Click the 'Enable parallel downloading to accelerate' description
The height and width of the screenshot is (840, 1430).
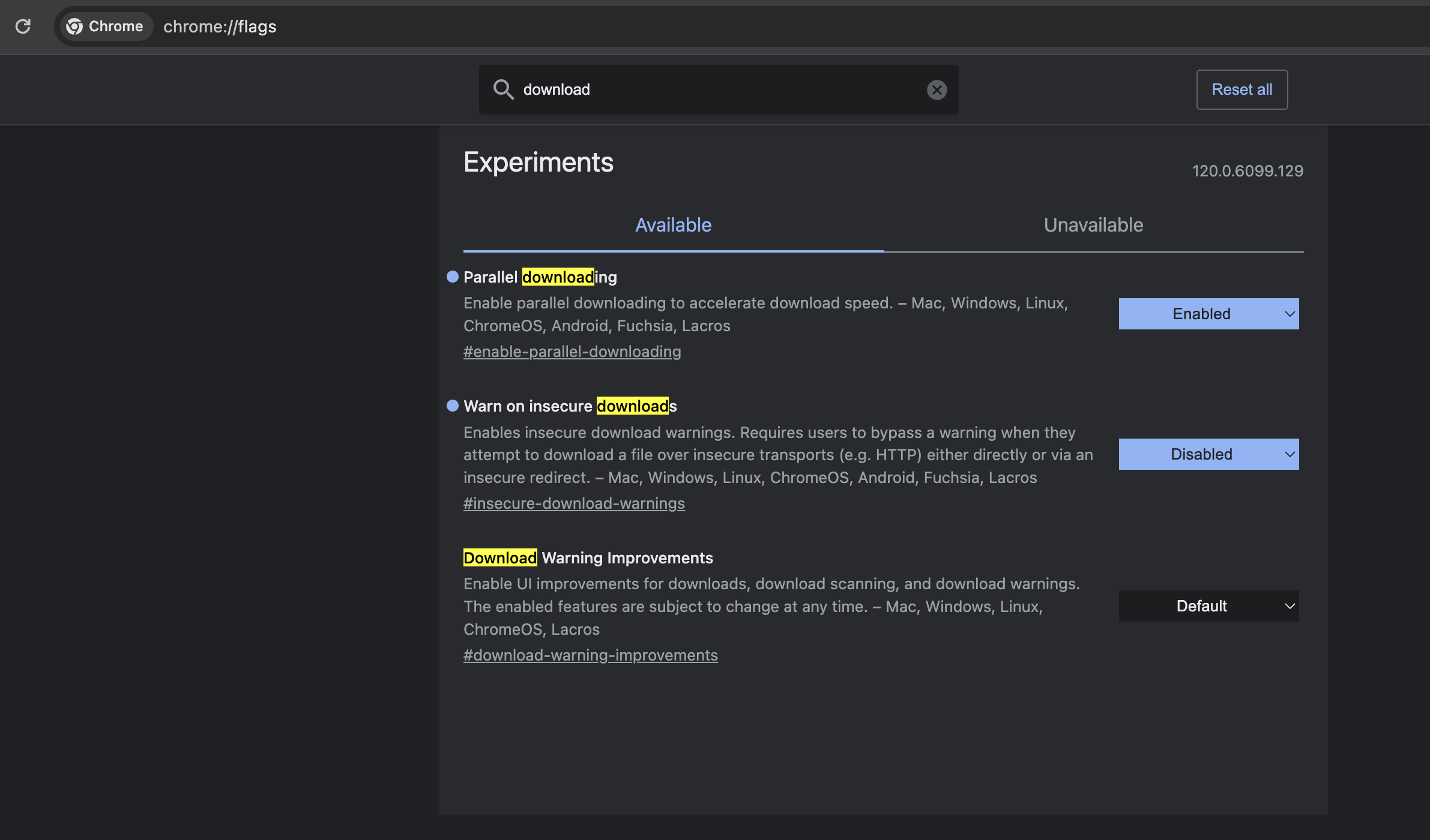pyautogui.click(x=766, y=314)
